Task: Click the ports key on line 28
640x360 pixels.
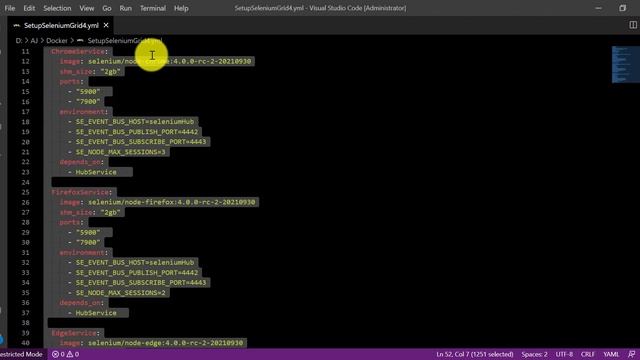Action: (69, 222)
